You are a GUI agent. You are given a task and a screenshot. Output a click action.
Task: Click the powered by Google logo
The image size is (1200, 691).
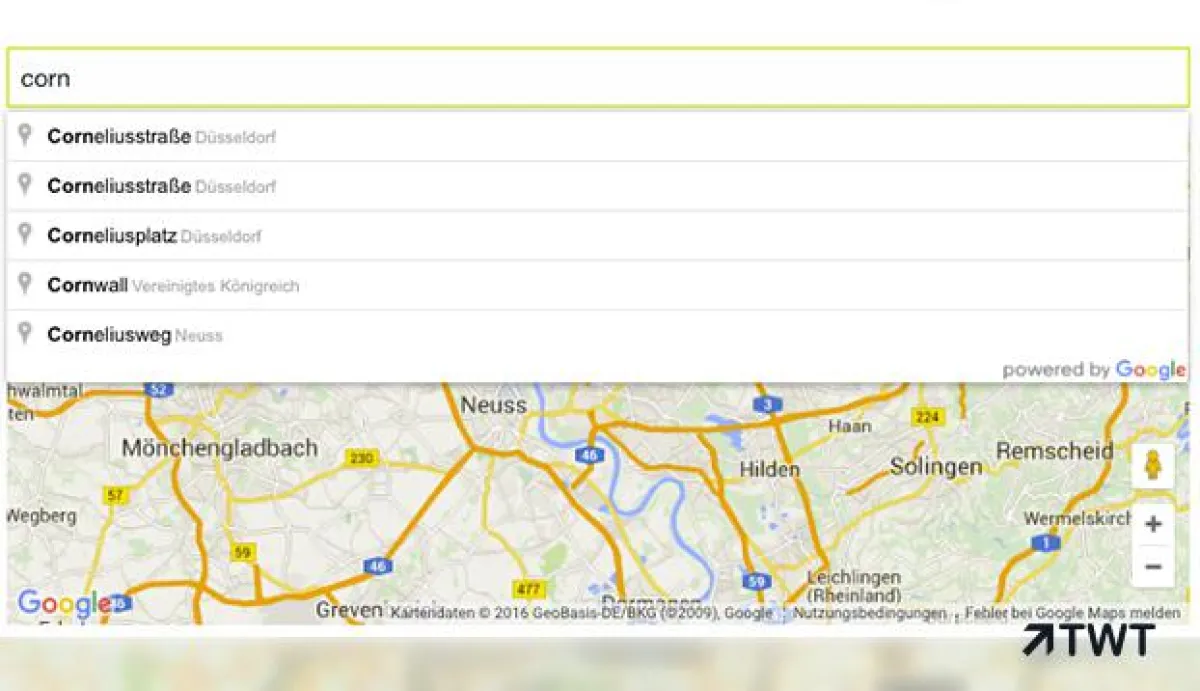[x=1094, y=370]
